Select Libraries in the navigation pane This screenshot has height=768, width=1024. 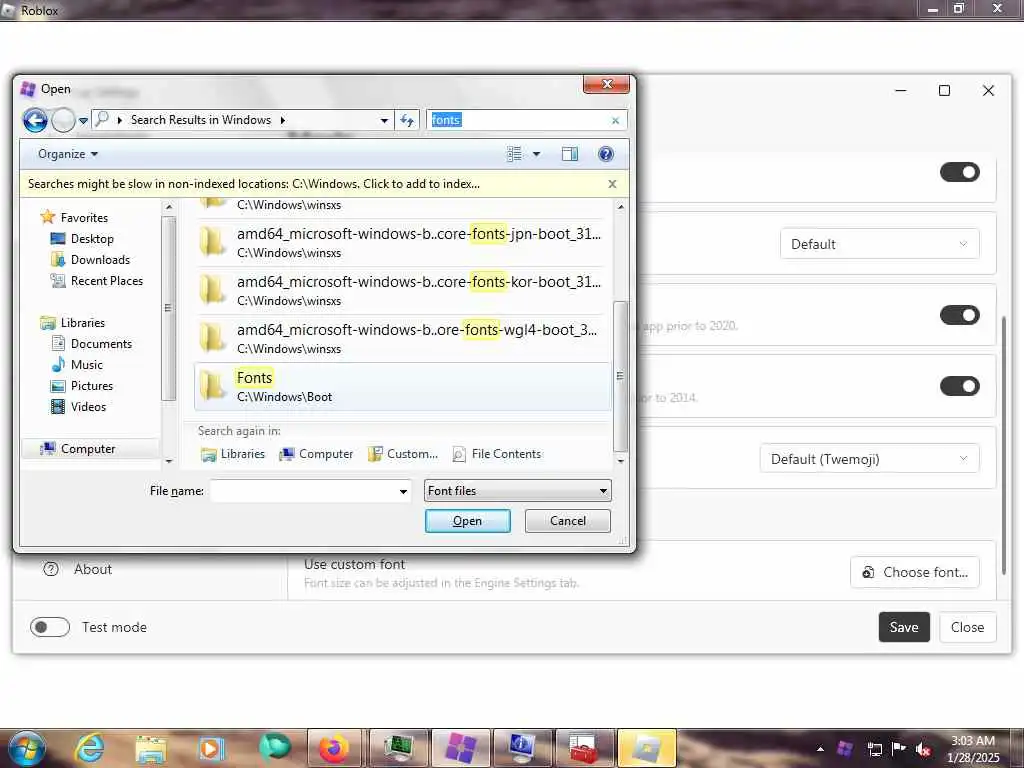click(82, 323)
